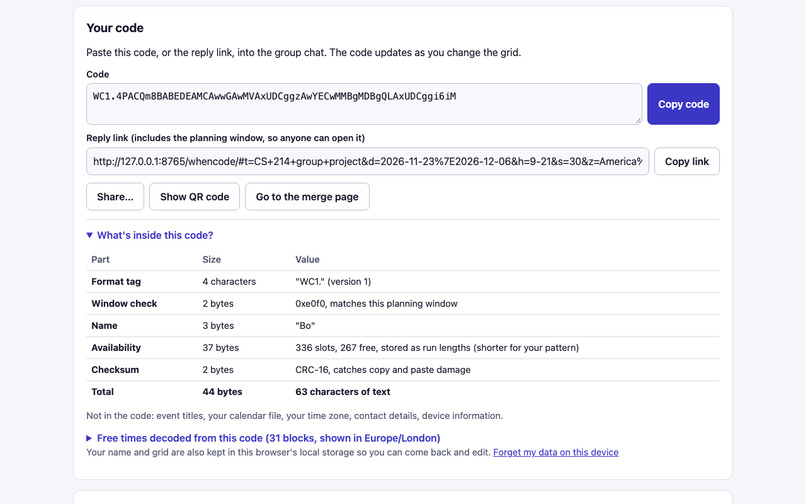Click the "Bo" name value
Viewport: 806px width, 504px height.
tap(305, 326)
